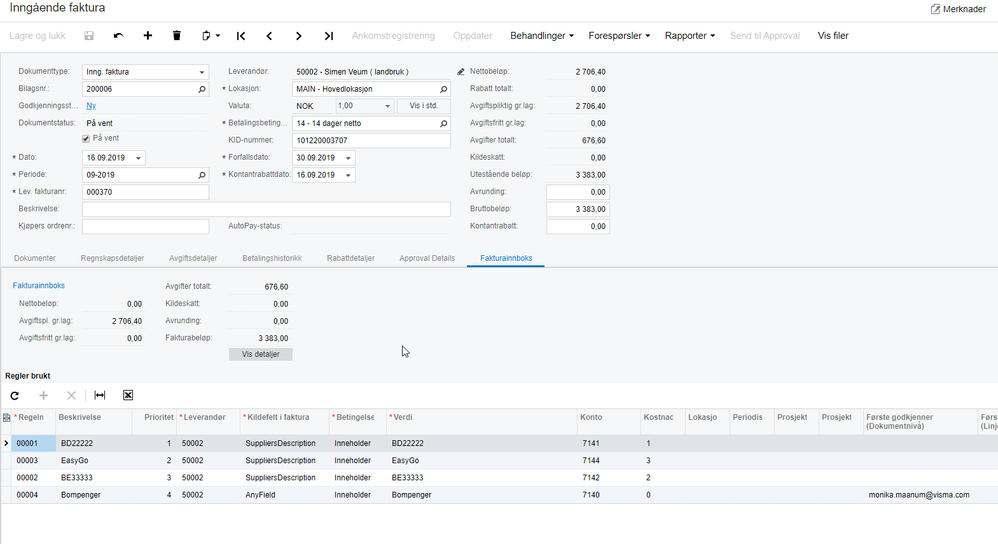998x544 pixels.
Task: Open the Dokumenttype dropdown
Action: point(202,72)
